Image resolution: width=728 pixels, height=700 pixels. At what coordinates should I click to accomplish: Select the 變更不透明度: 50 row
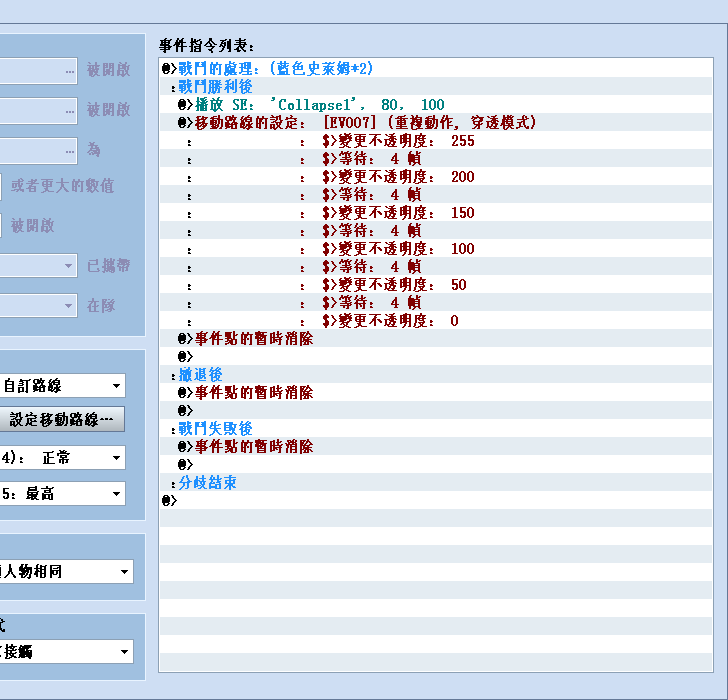click(x=436, y=285)
